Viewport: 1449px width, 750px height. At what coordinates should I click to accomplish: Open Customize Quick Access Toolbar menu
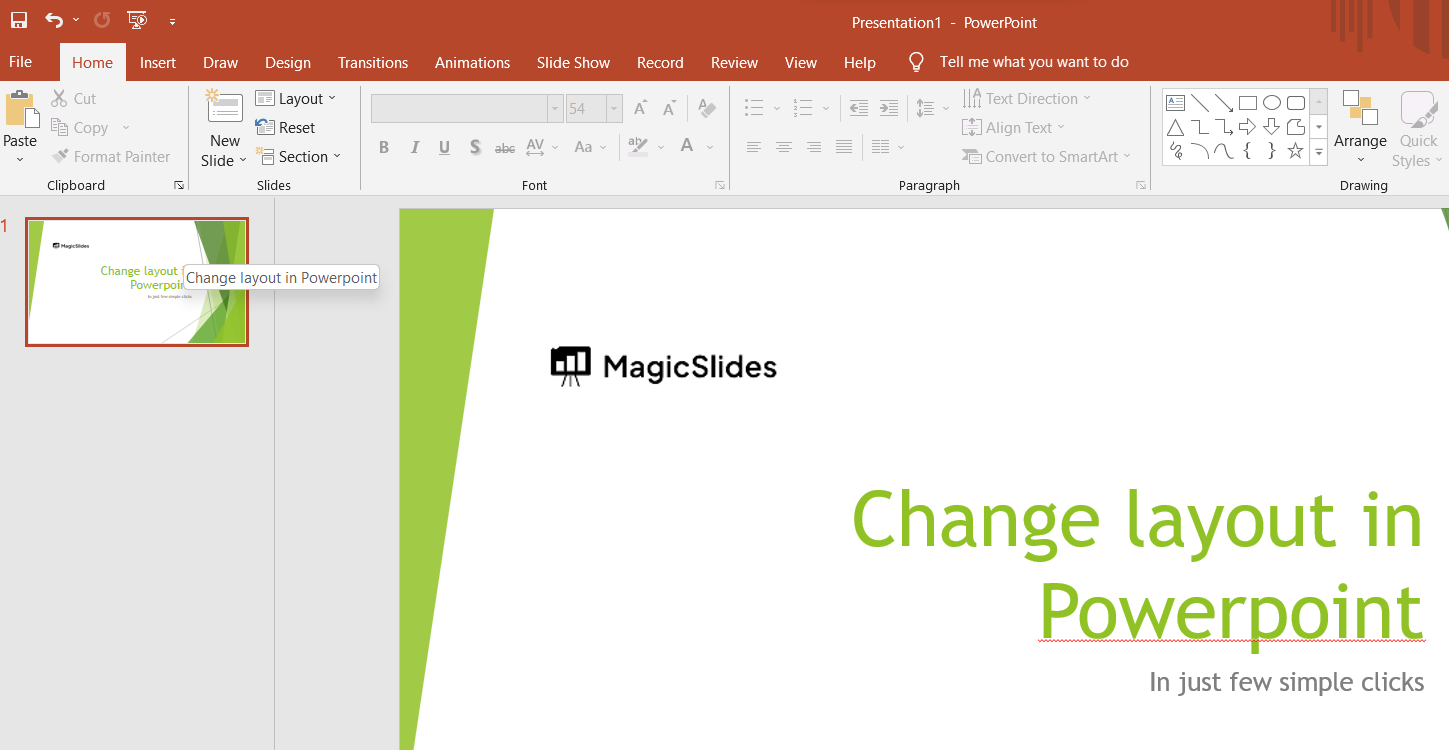tap(172, 21)
